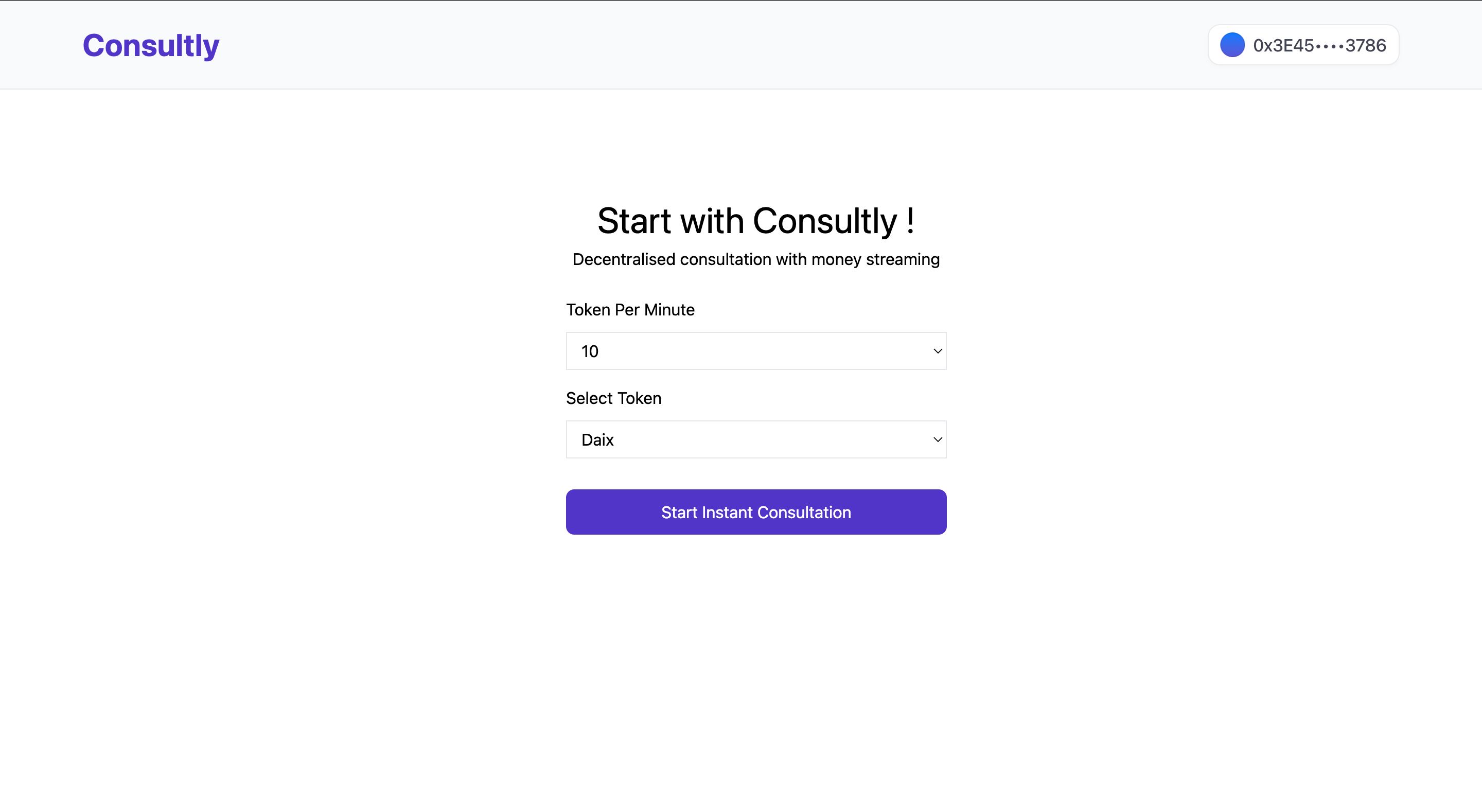Click Start Instant Consultation button

[756, 511]
